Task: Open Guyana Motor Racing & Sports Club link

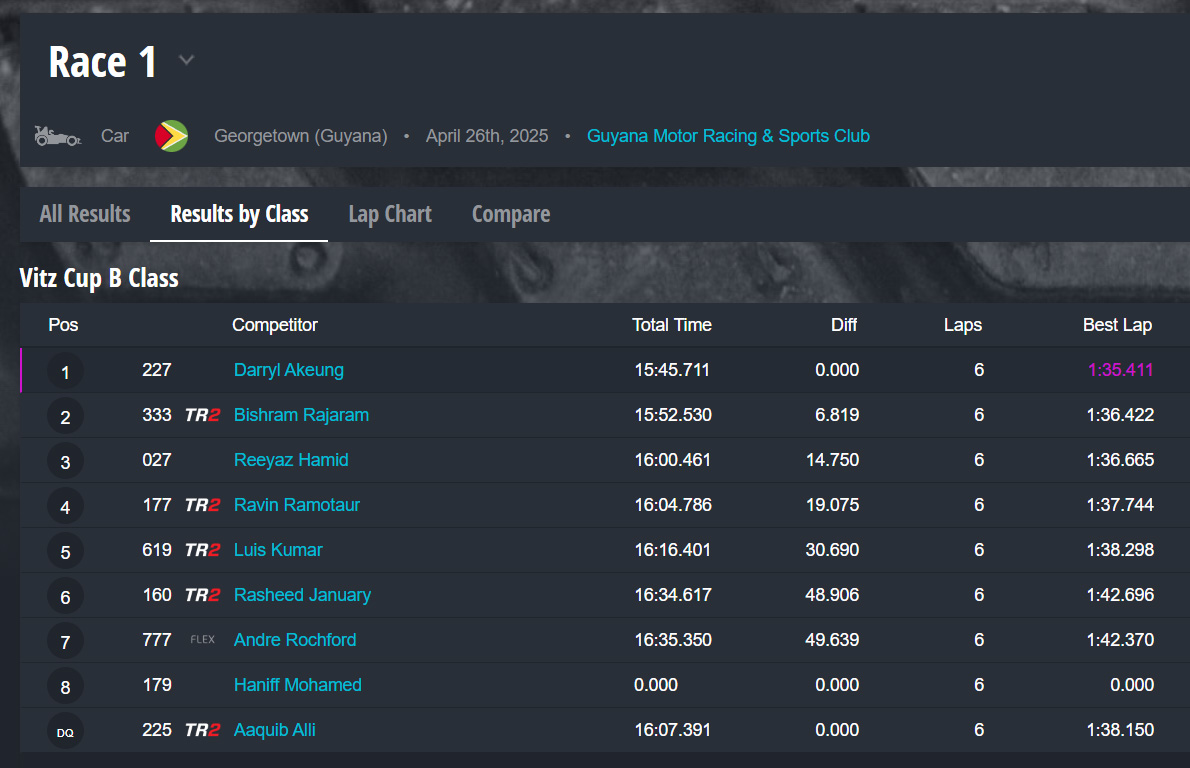Action: tap(728, 136)
